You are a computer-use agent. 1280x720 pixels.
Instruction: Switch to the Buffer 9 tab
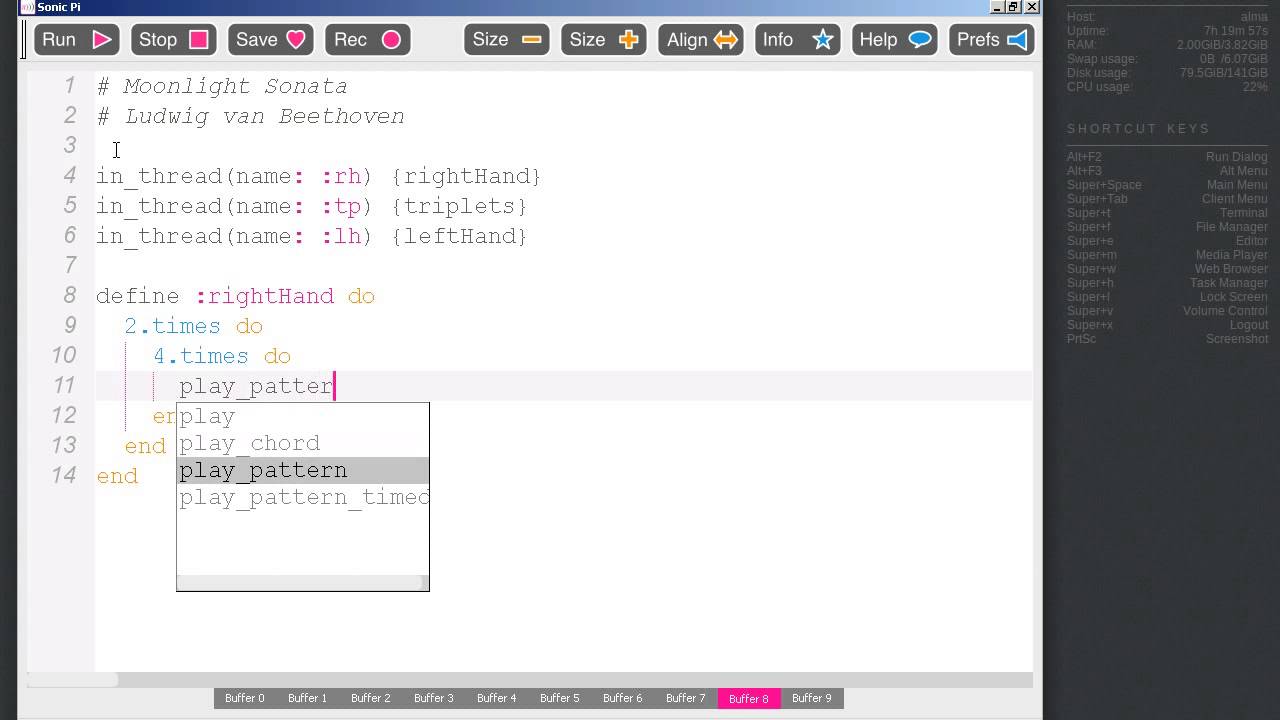point(812,698)
